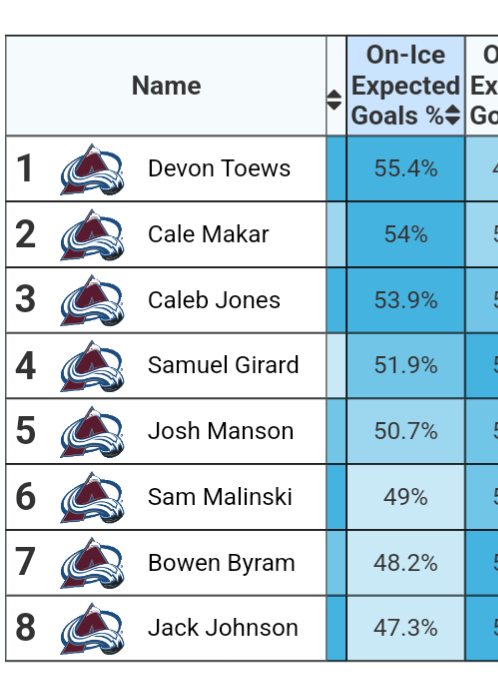The image size is (498, 691).
Task: Click the 49% cell for Sam Malinski
Action: click(405, 497)
